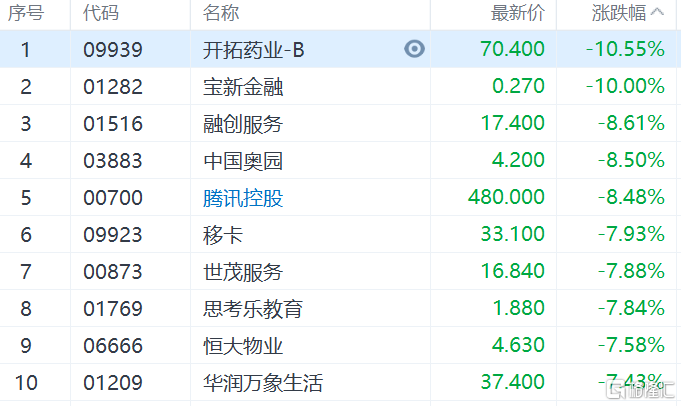This screenshot has height=406, width=681.
Task: Toggle sort arrow in 涨跌幅 header
Action: pos(657,13)
